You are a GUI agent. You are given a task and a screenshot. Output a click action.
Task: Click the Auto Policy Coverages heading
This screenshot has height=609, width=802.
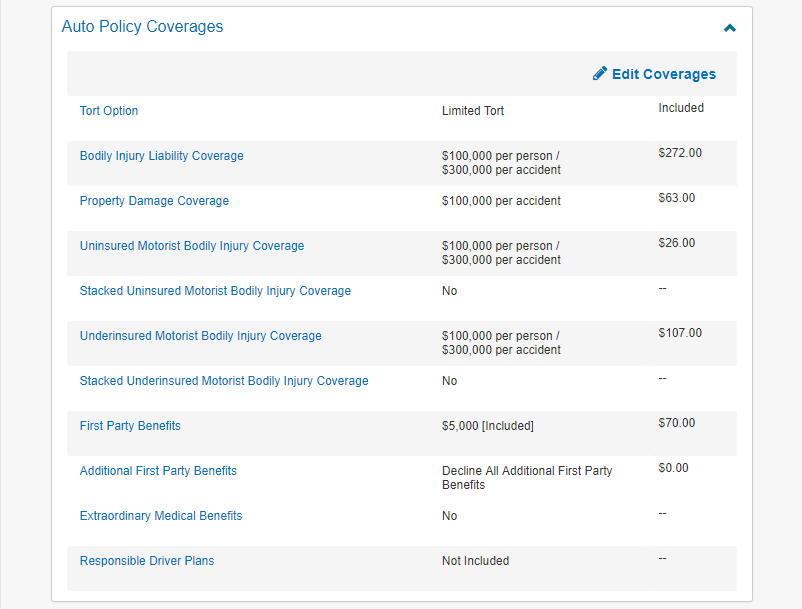142,27
